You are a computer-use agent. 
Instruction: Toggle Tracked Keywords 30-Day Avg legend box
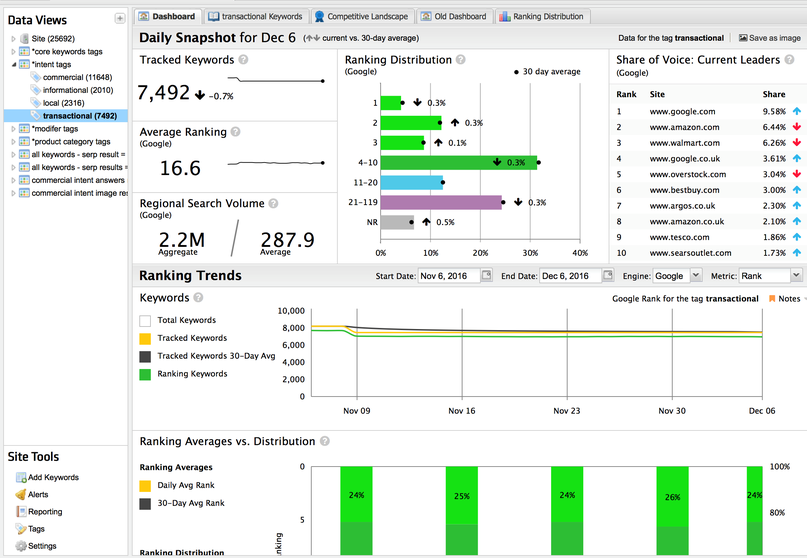pos(145,357)
